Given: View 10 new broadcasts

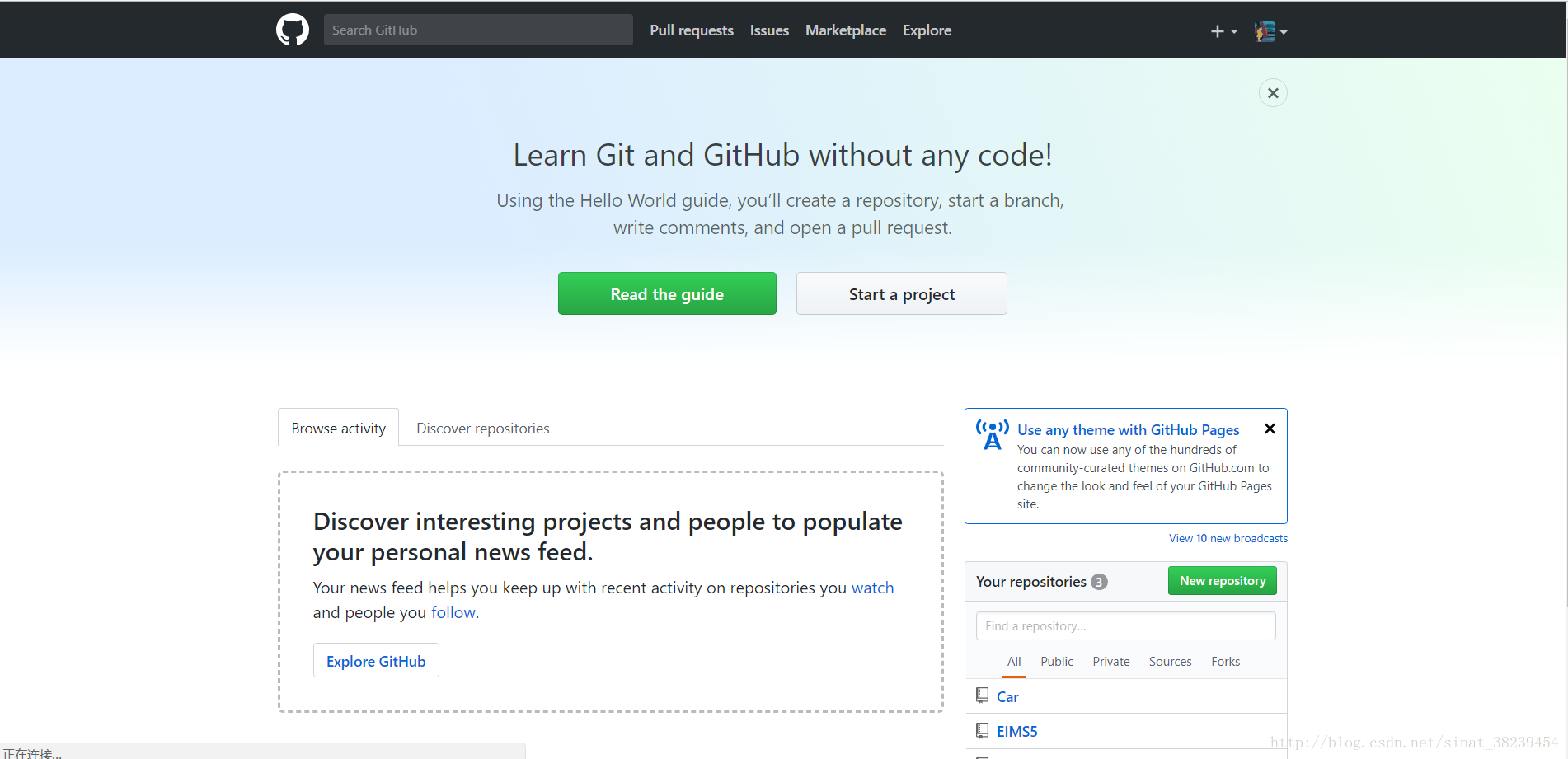Looking at the screenshot, I should [x=1228, y=538].
